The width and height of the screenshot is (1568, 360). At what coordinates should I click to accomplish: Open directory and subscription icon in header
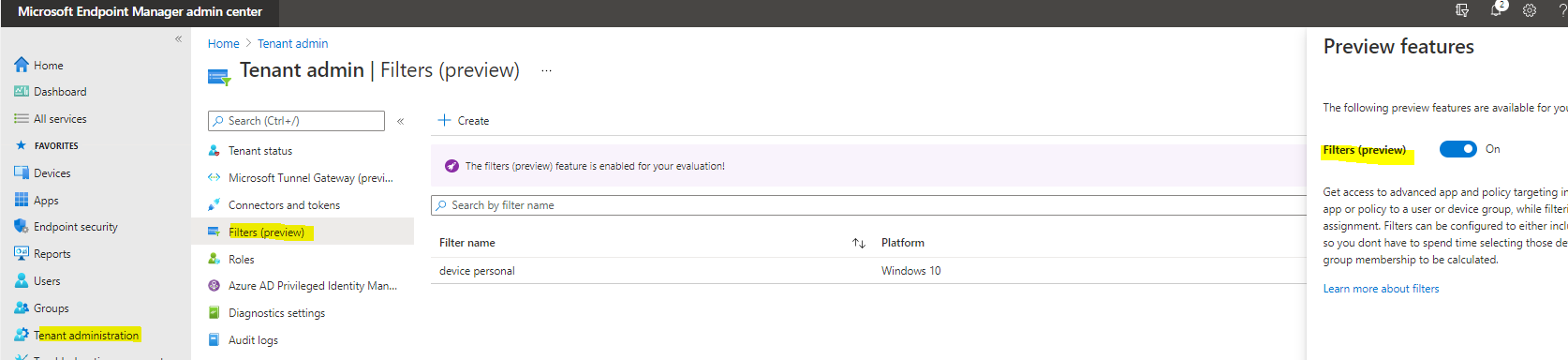(x=1462, y=10)
